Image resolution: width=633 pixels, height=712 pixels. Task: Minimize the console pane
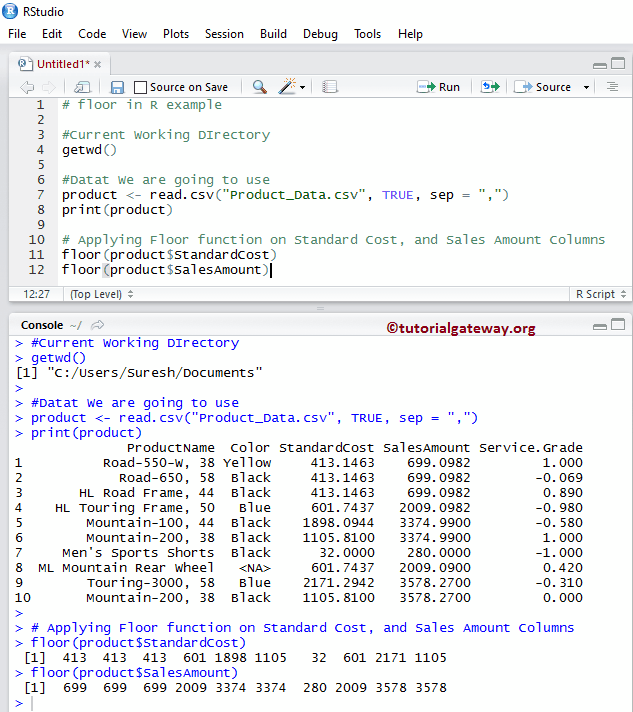[x=600, y=326]
